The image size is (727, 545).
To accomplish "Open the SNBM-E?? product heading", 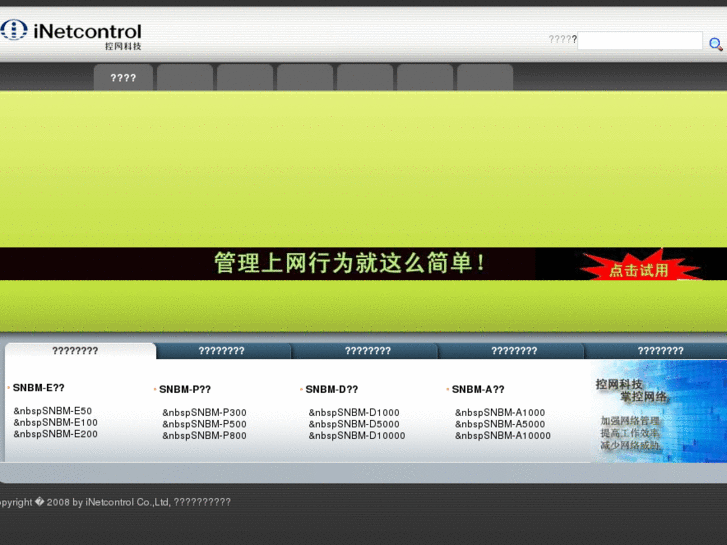I will (38, 388).
